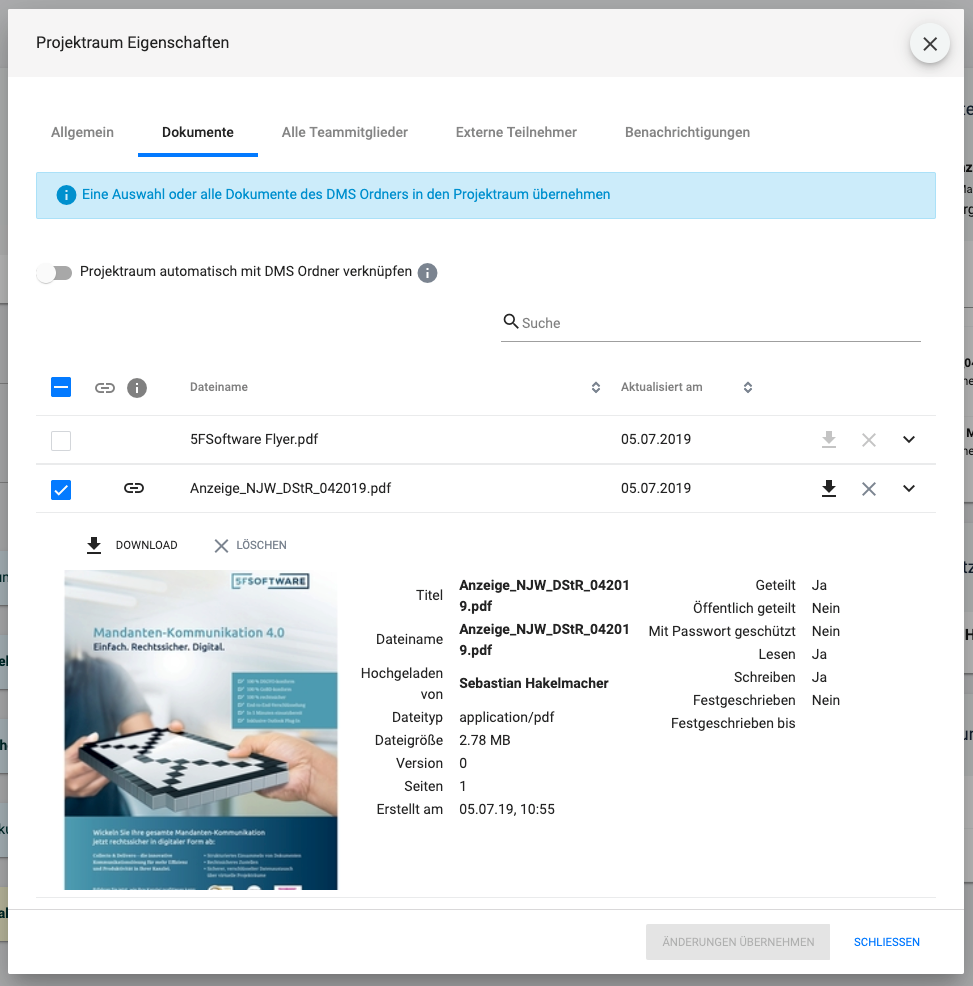Click link icon on Anzeige_NJW_DStR_042019.pdf row

click(134, 488)
